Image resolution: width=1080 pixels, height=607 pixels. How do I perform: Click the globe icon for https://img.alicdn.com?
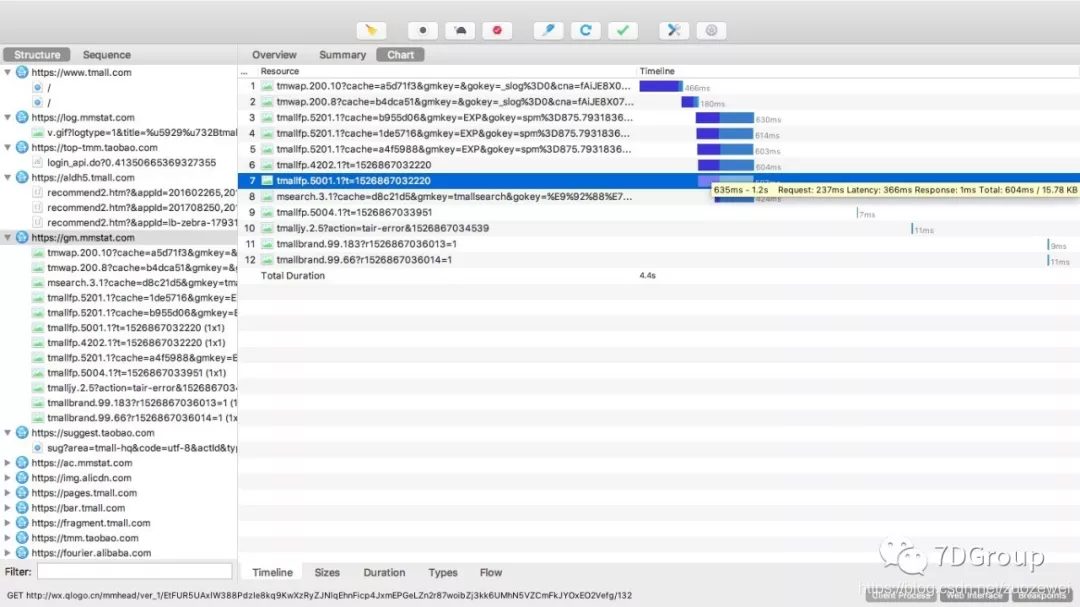[22, 478]
